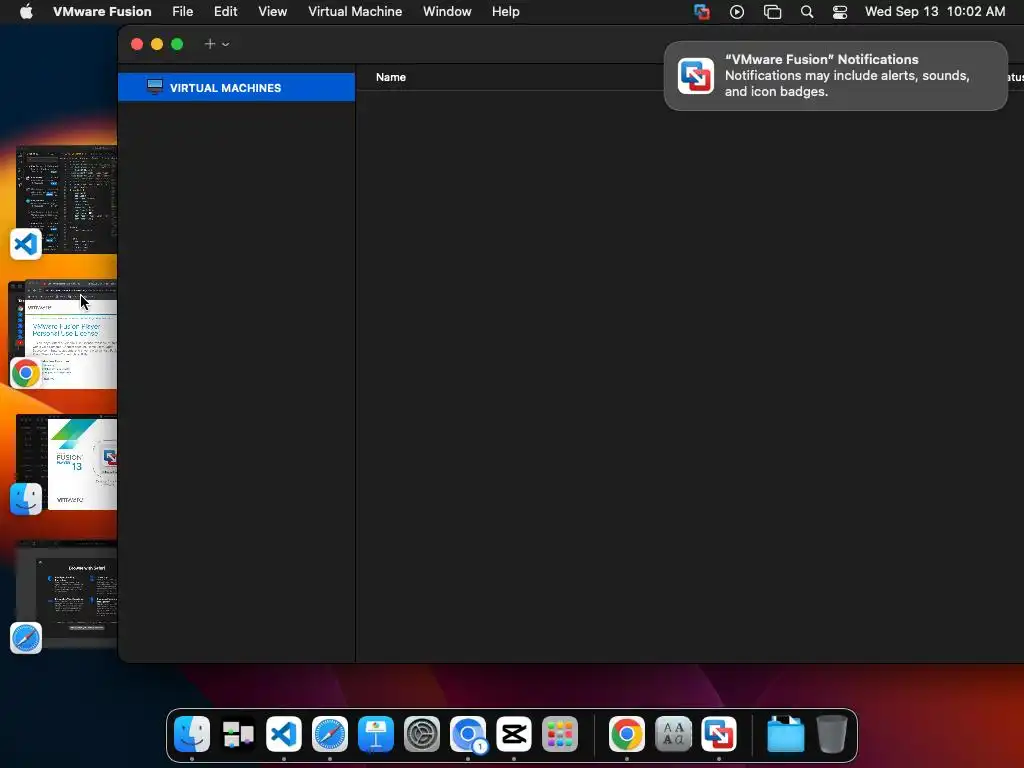Open Font Book from the Dock

673,734
